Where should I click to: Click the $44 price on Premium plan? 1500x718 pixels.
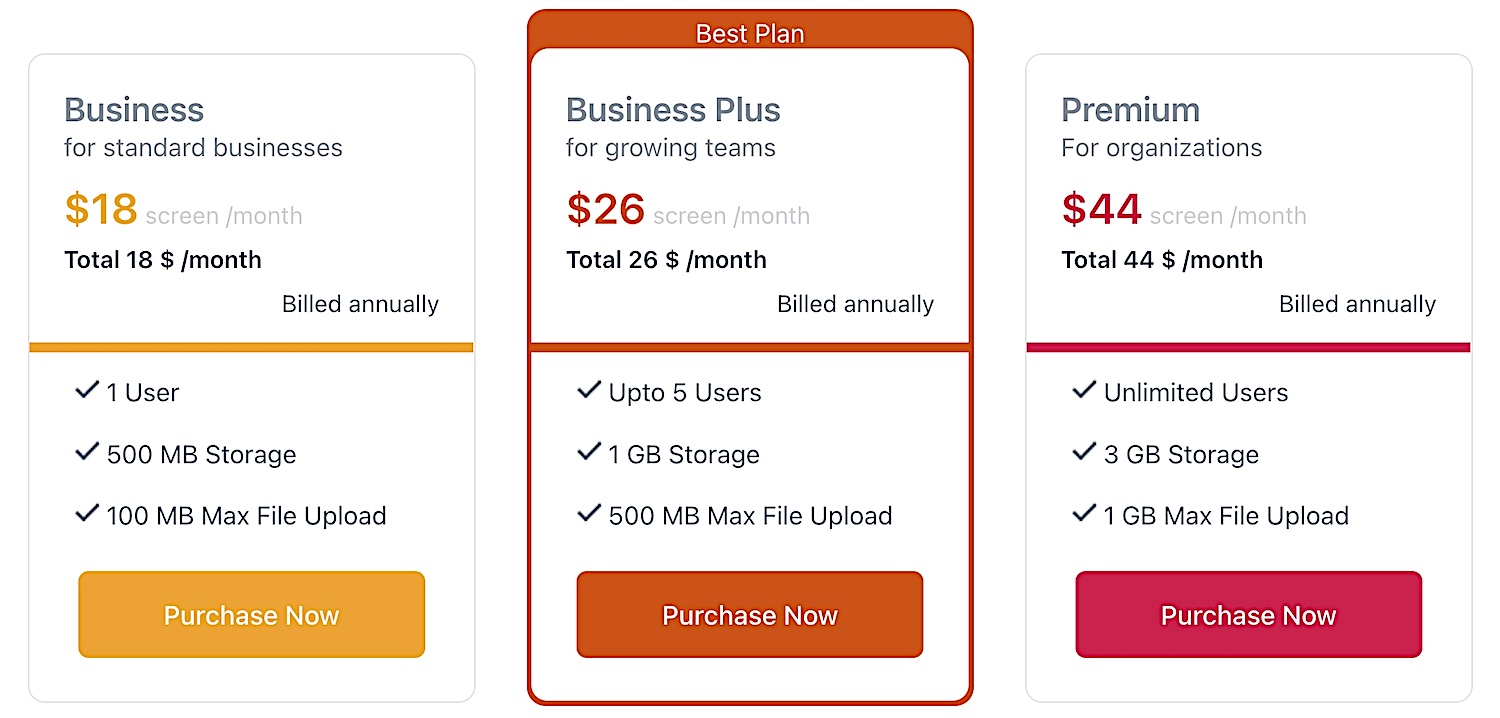(1101, 209)
